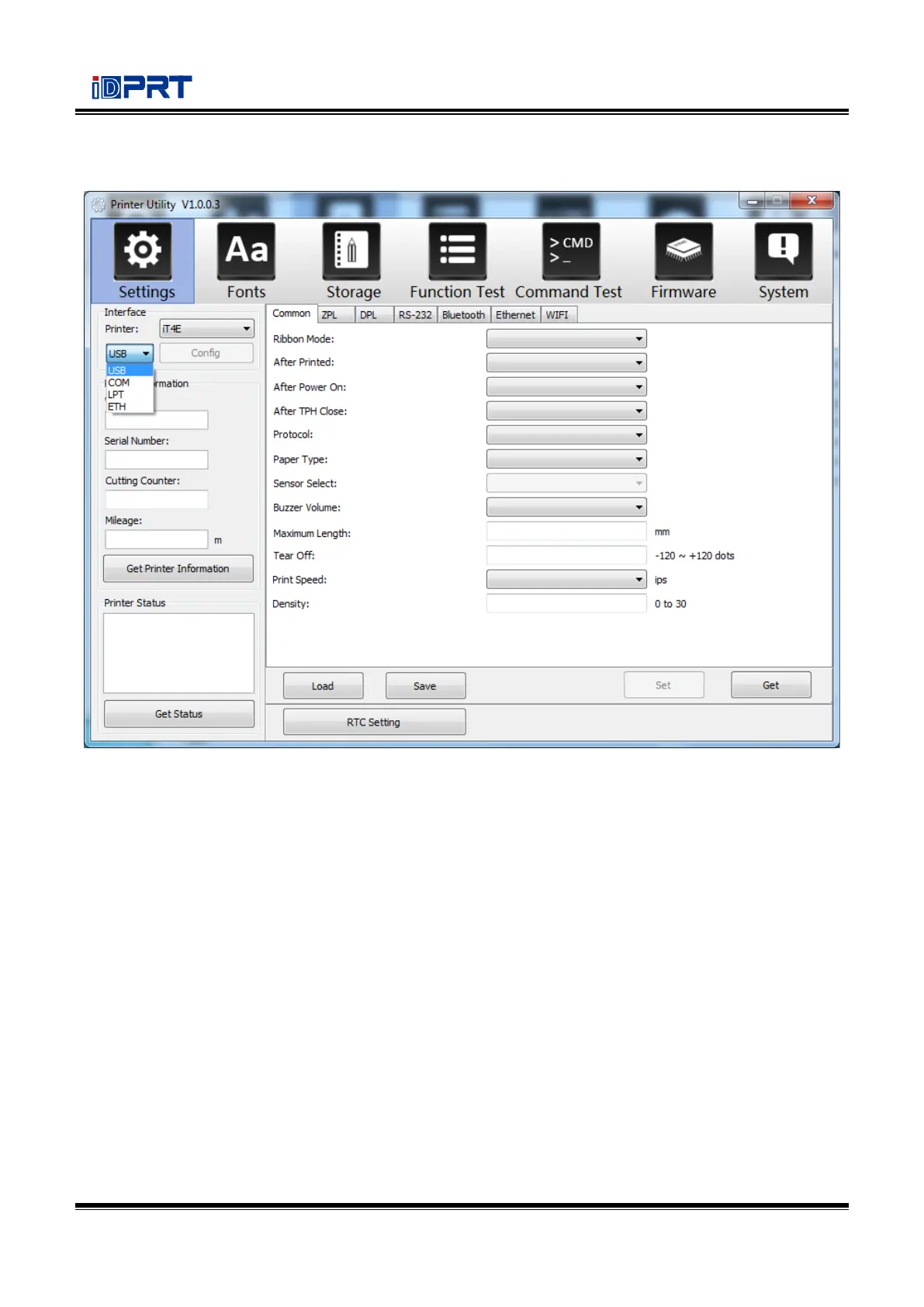The height and width of the screenshot is (1307, 924).
Task: Switch to the Common tab
Action: click(292, 314)
